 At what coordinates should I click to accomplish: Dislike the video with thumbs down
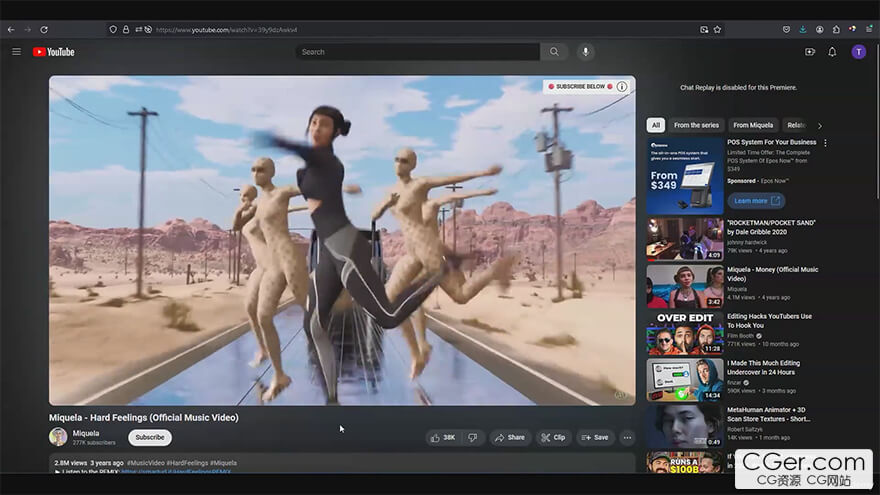pos(473,437)
